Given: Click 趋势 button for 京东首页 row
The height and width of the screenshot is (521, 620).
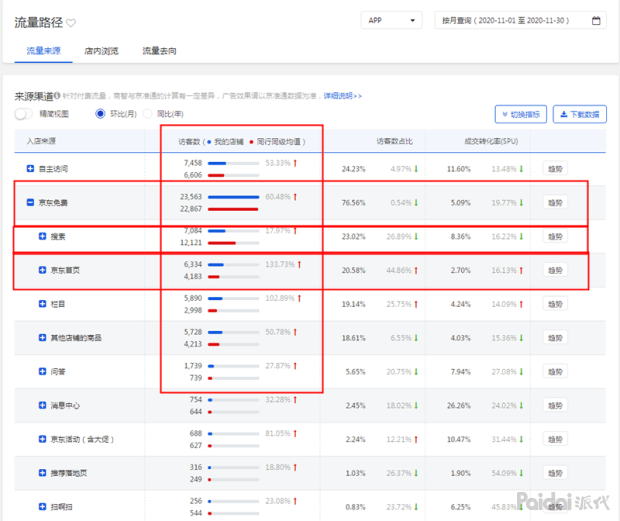Looking at the screenshot, I should [x=555, y=270].
